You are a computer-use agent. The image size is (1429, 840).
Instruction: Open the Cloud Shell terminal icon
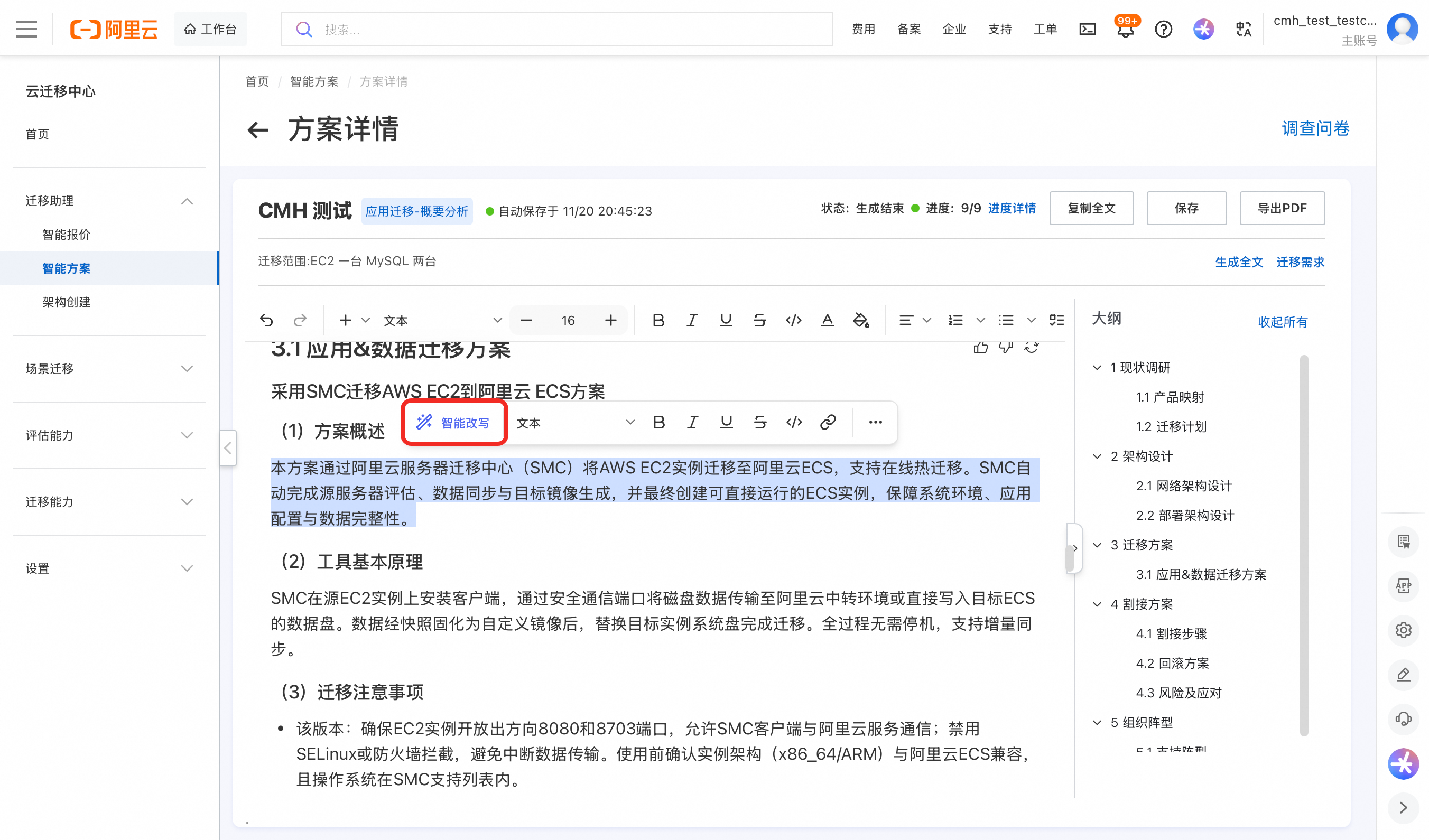tap(1087, 30)
